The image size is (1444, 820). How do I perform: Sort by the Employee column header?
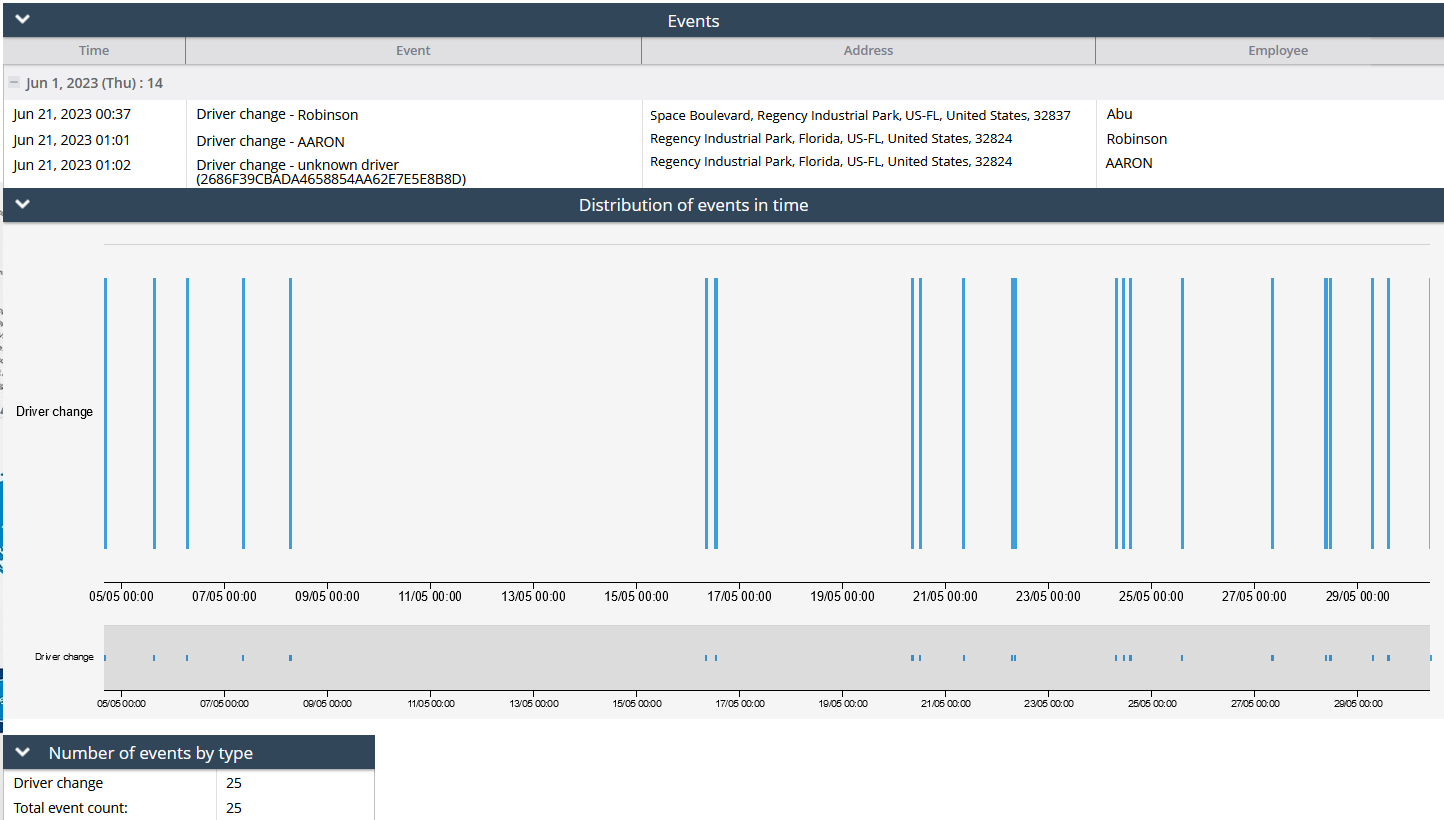pyautogui.click(x=1278, y=51)
